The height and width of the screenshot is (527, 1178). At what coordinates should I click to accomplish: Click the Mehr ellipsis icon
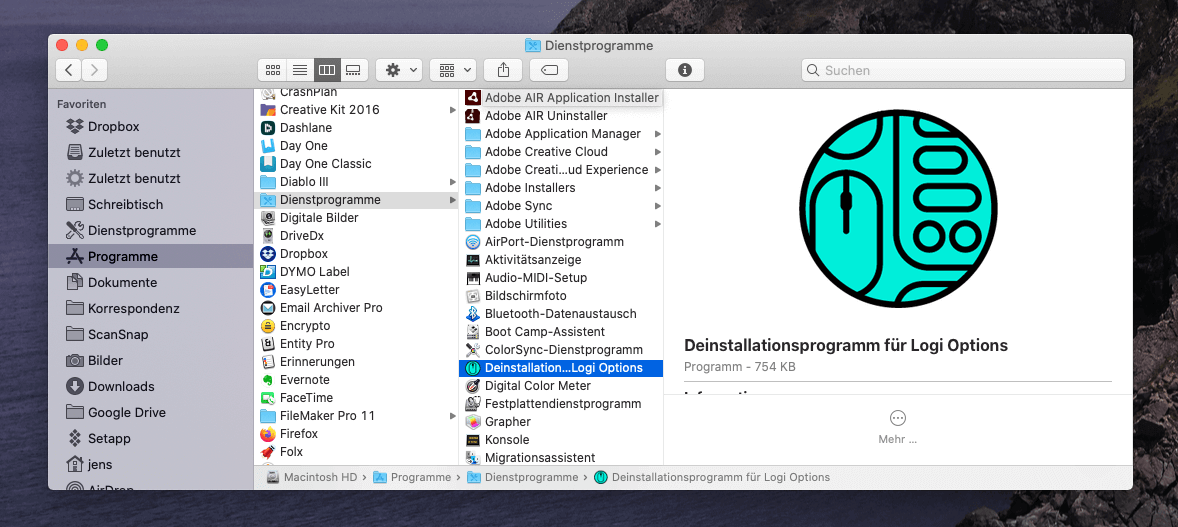897,418
